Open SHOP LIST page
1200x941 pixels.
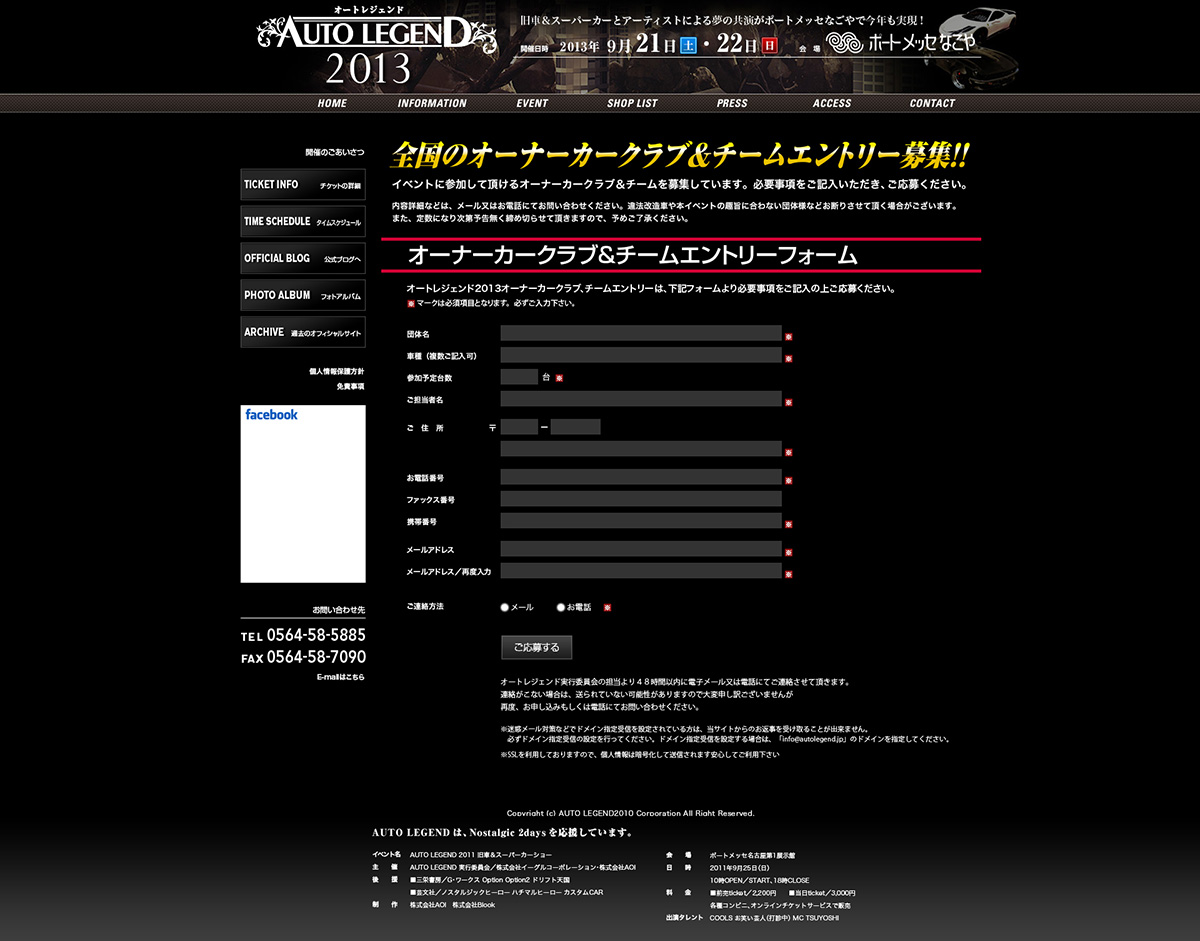(x=632, y=103)
